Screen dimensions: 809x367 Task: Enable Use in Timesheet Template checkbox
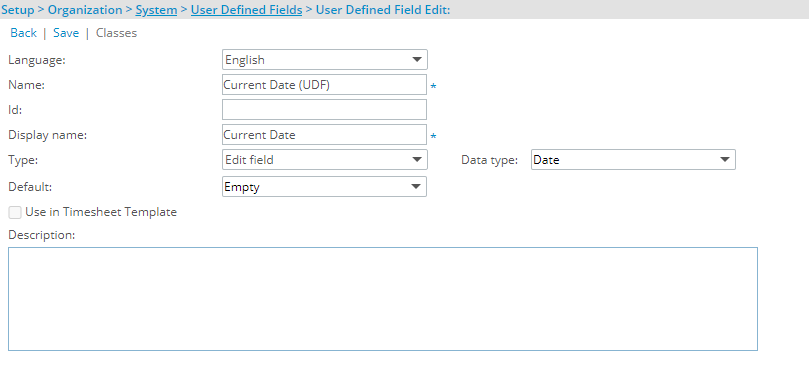point(15,212)
